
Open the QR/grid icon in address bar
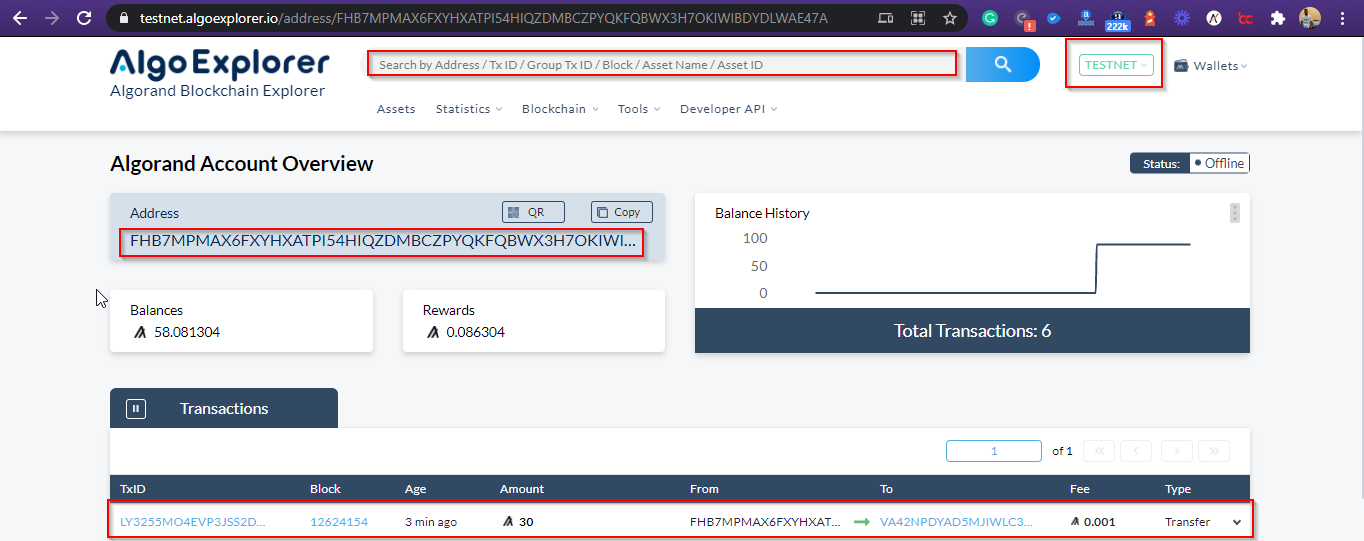pos(918,18)
